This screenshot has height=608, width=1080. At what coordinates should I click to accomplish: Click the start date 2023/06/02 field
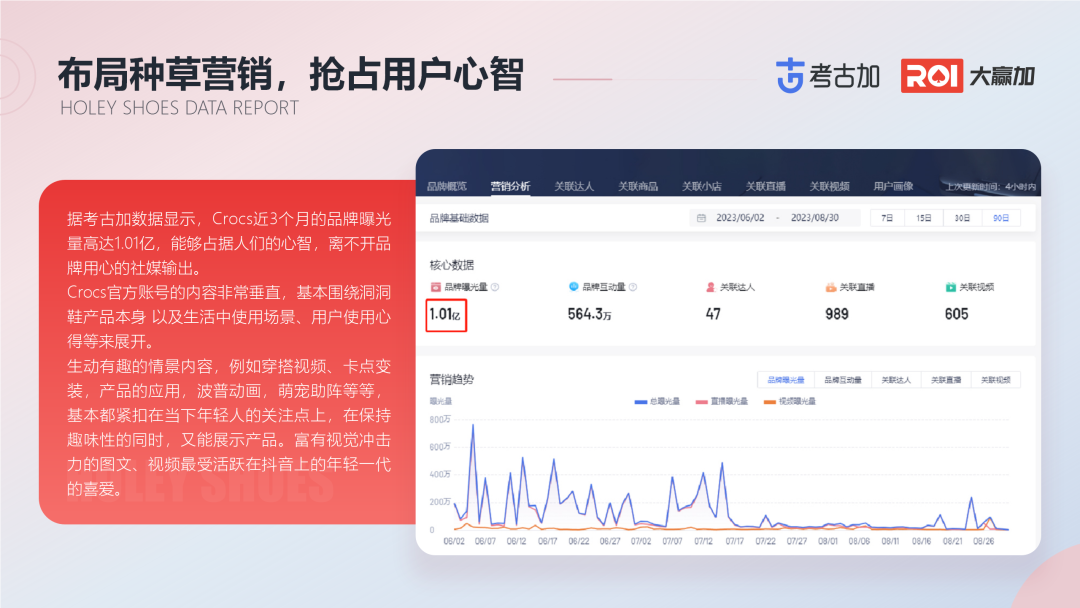point(740,218)
